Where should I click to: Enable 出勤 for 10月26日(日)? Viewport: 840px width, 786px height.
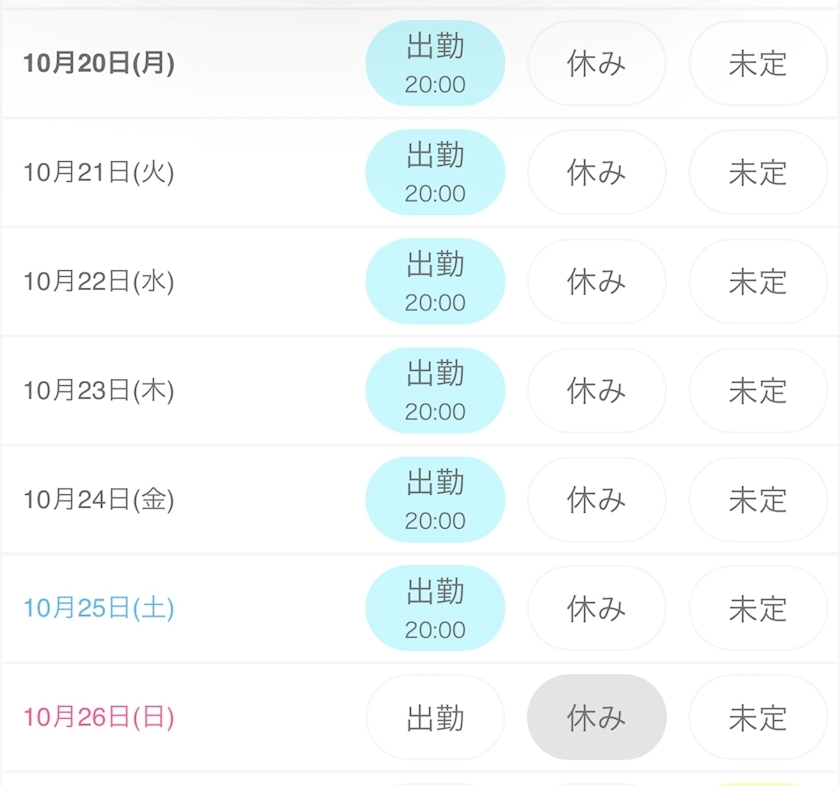point(435,717)
